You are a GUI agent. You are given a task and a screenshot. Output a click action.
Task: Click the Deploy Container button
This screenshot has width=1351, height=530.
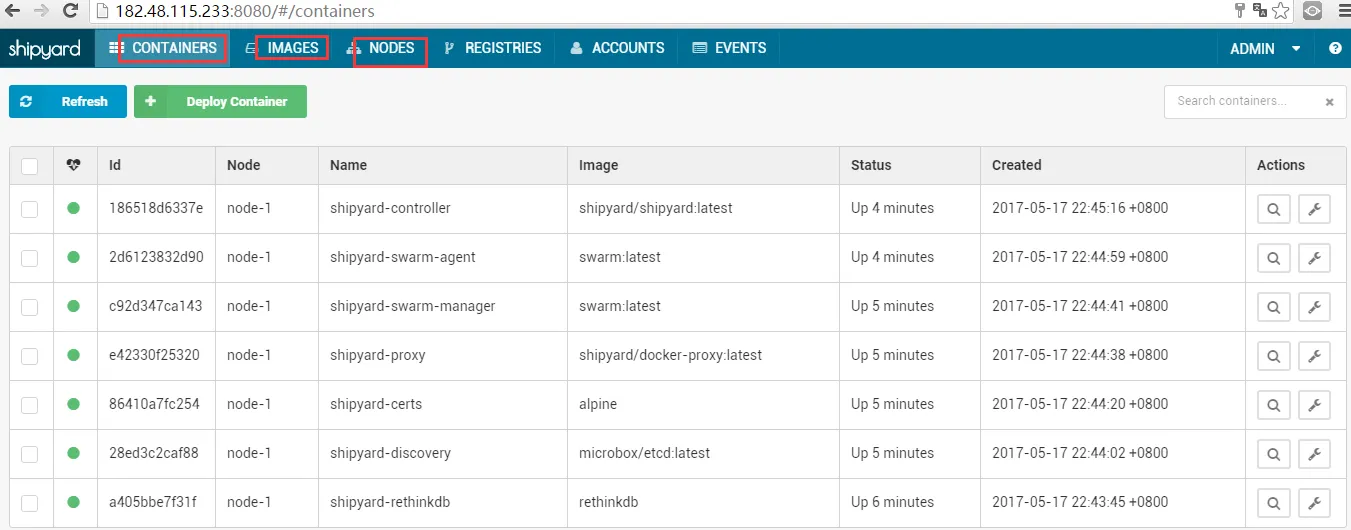click(x=220, y=102)
